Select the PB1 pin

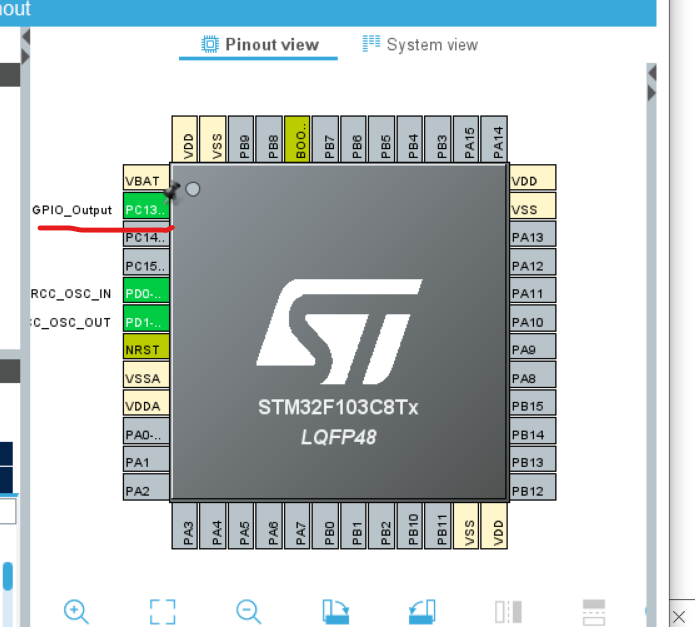pyautogui.click(x=354, y=526)
